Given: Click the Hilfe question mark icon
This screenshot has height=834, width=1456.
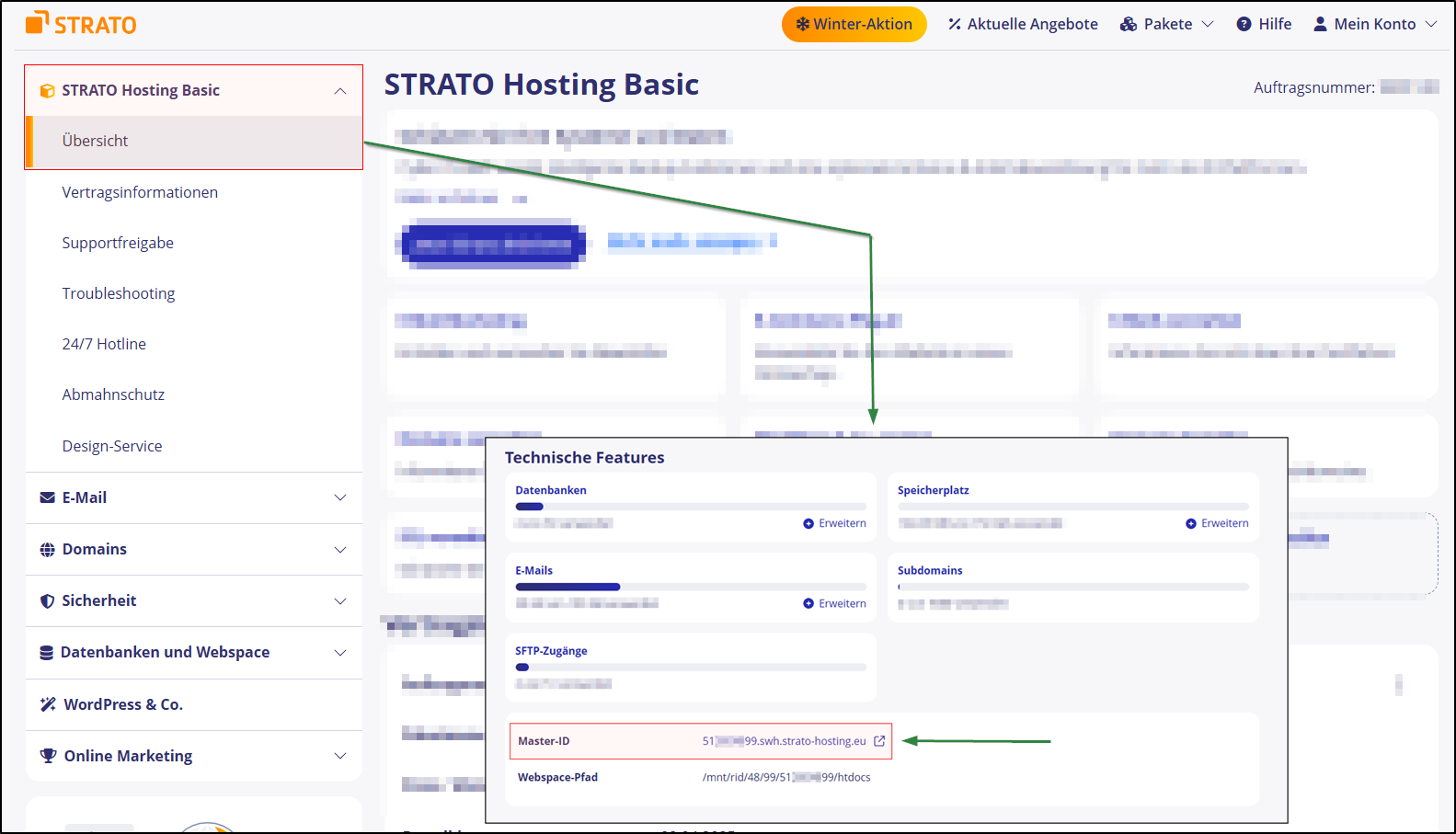Looking at the screenshot, I should [1244, 24].
